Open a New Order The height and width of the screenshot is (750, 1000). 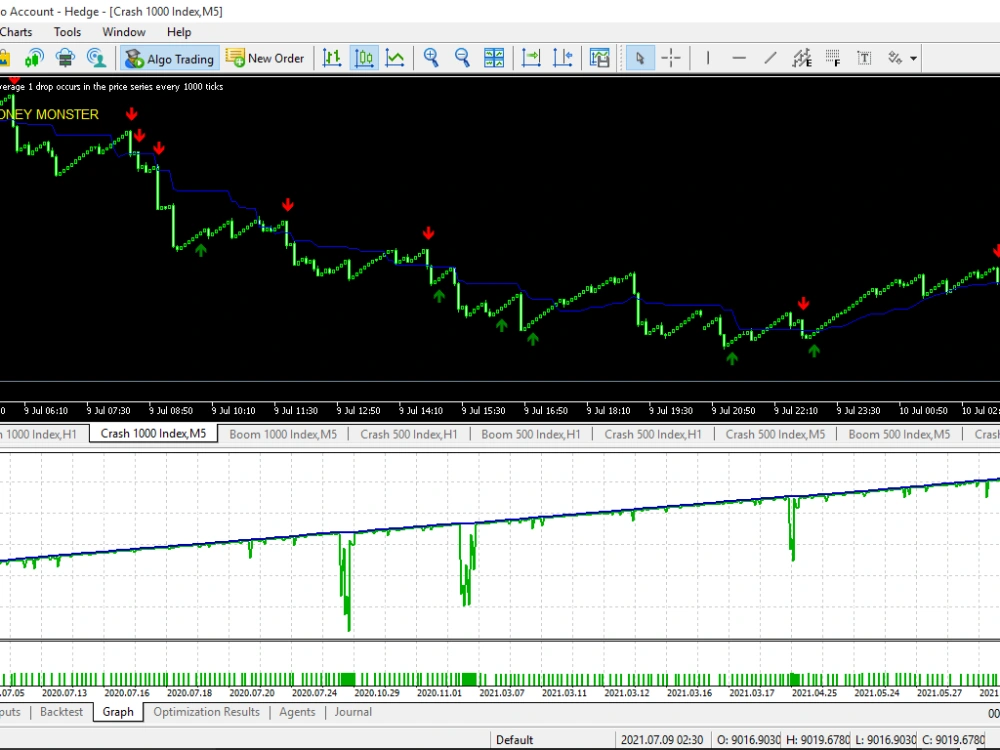pyautogui.click(x=266, y=58)
